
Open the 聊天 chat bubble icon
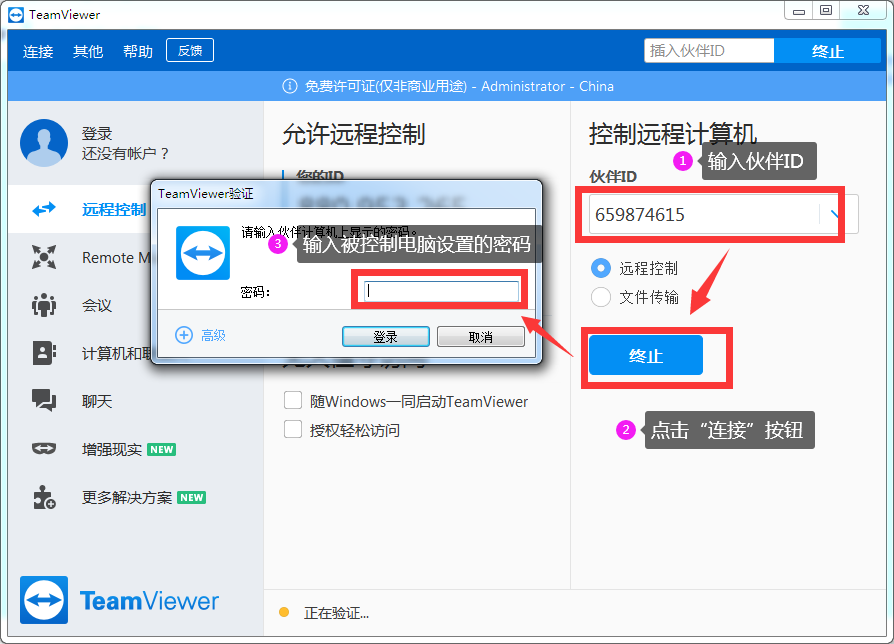point(44,400)
